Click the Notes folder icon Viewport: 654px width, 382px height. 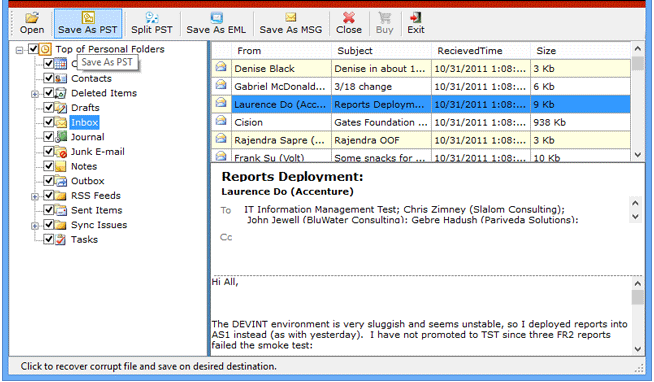[60, 166]
